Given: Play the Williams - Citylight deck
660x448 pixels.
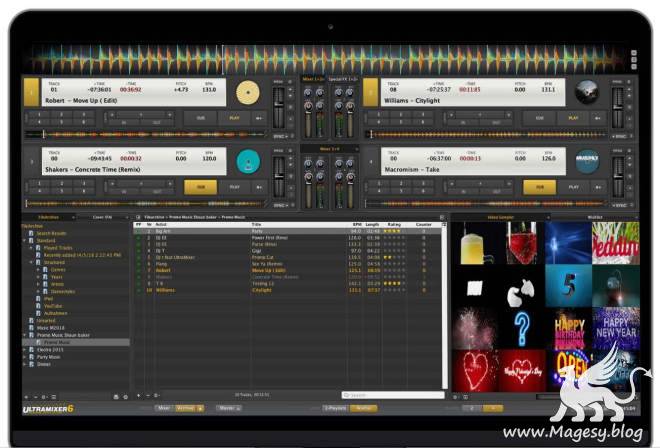Looking at the screenshot, I should click(x=573, y=118).
